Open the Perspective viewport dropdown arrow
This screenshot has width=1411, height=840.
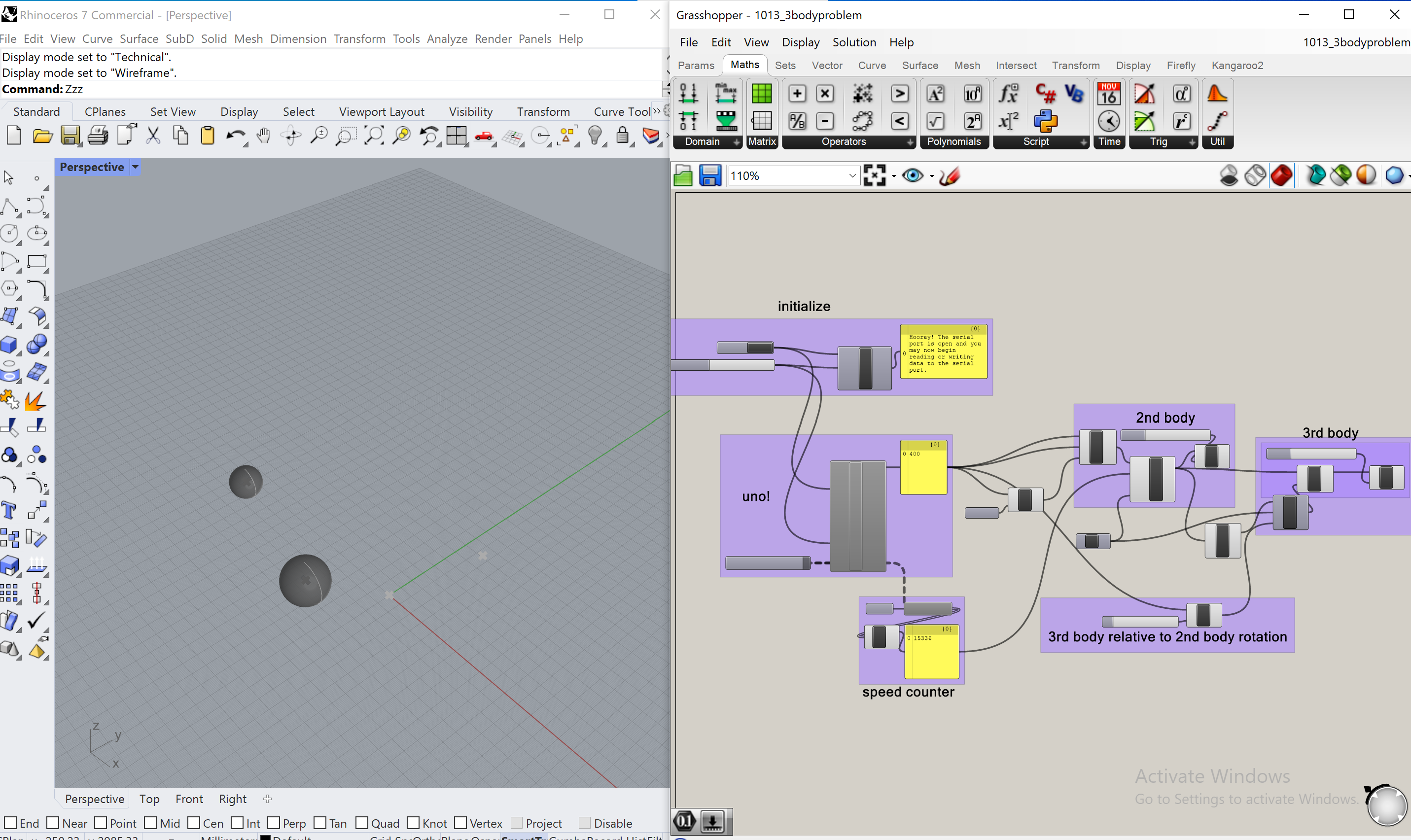click(x=135, y=167)
